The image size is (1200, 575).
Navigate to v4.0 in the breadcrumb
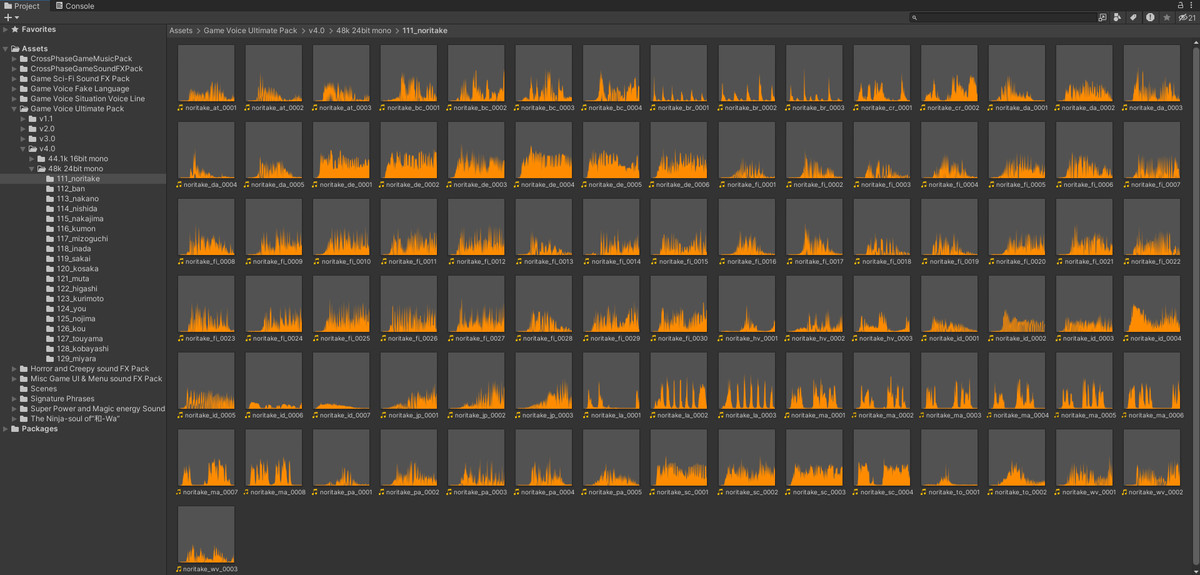pyautogui.click(x=316, y=31)
